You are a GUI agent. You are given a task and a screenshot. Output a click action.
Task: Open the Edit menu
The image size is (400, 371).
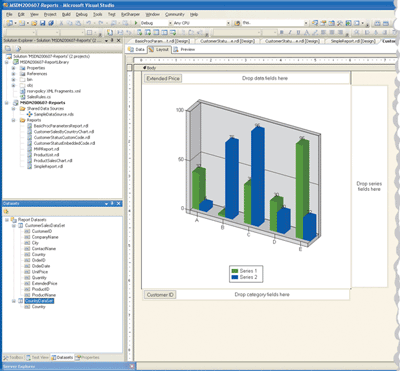coord(21,14)
